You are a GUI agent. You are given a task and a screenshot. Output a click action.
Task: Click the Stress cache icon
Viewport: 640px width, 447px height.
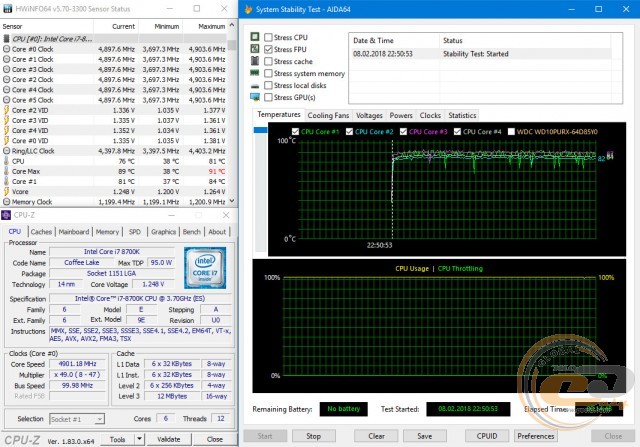255,61
